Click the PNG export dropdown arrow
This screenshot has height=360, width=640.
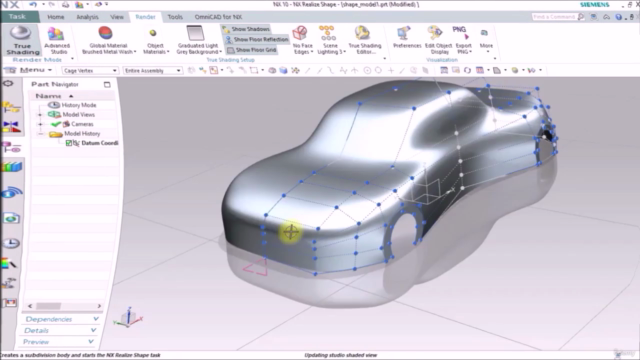point(471,52)
